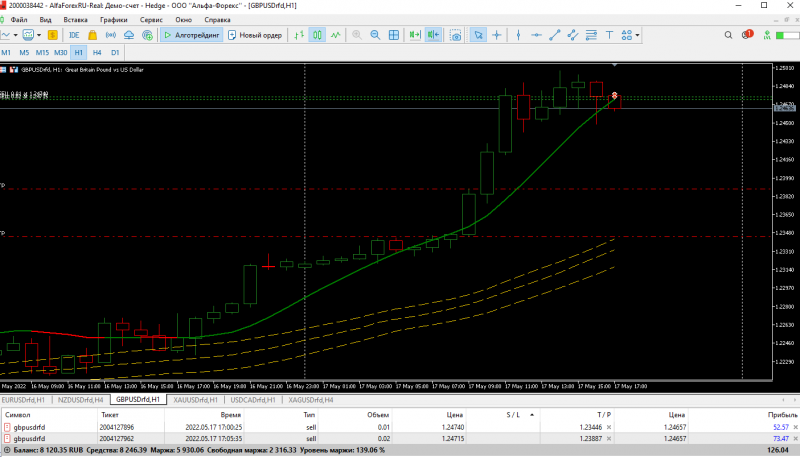Image resolution: width=800 pixels, height=457 pixels.
Task: Select the crosshair tool
Action: (x=496, y=35)
